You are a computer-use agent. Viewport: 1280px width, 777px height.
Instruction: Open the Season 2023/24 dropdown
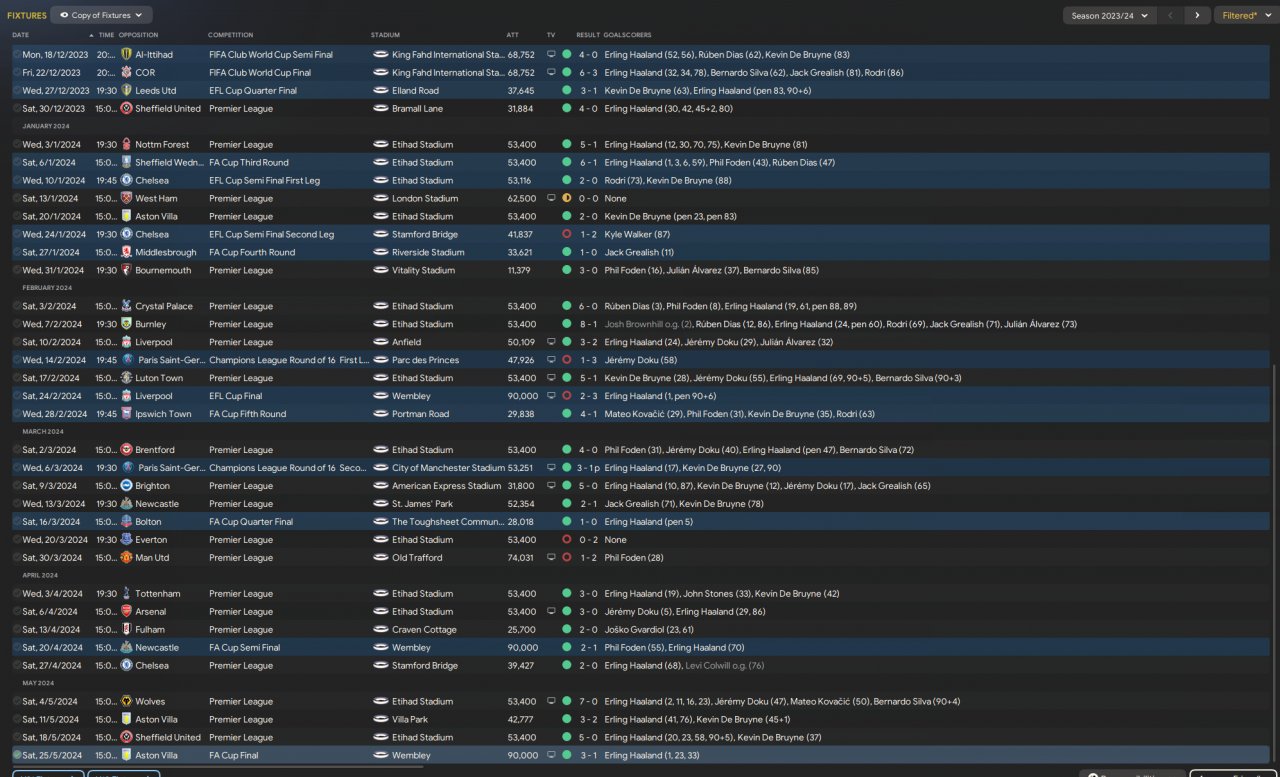(1109, 15)
